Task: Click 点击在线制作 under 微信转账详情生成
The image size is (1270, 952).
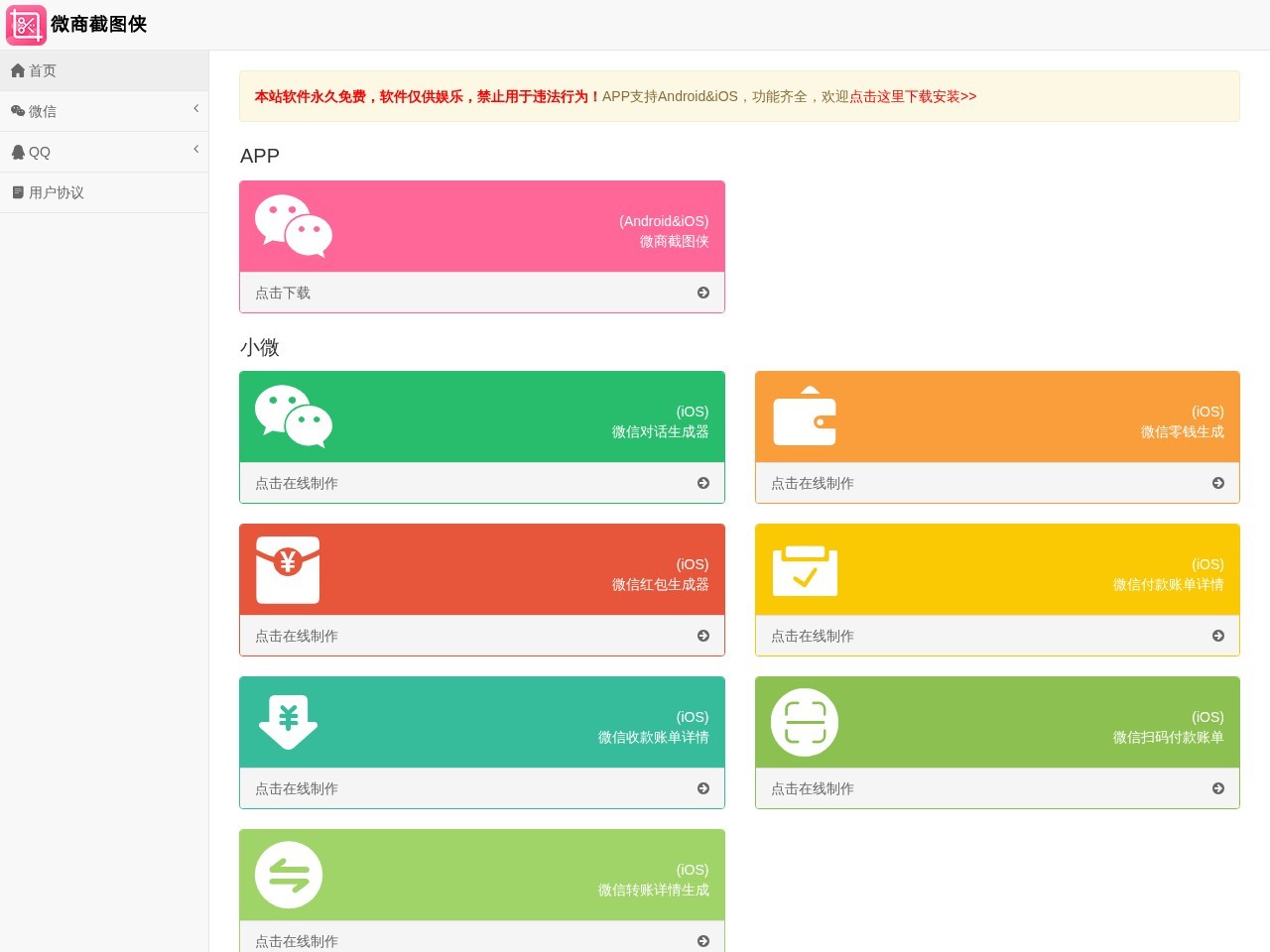Action: coord(297,941)
